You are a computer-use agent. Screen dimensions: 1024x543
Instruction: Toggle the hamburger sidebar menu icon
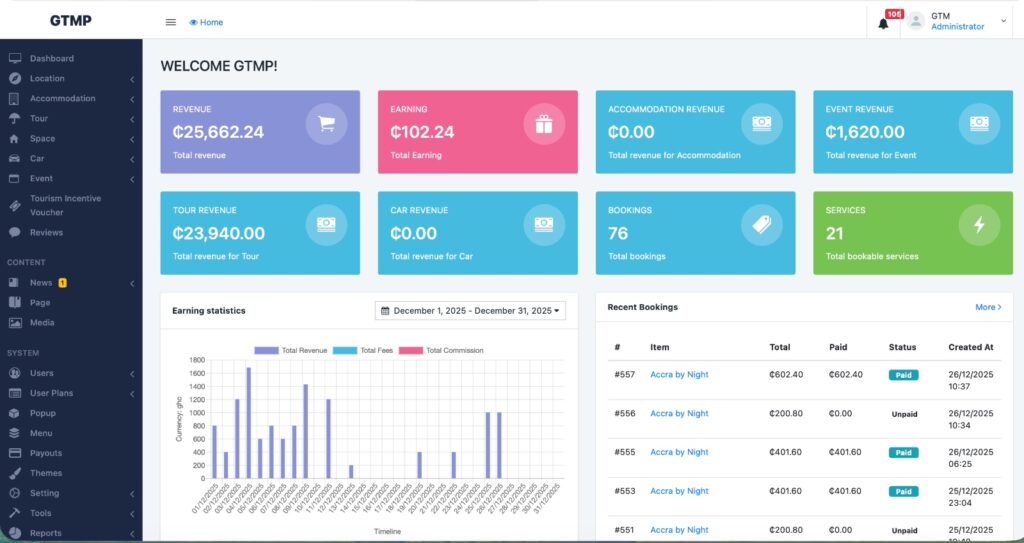pyautogui.click(x=171, y=22)
